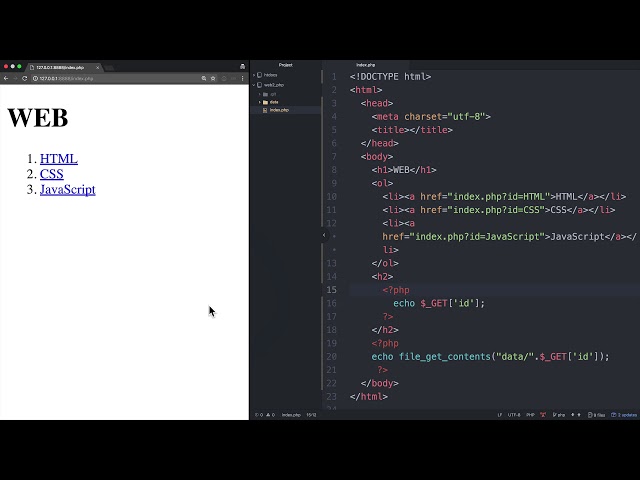
Task: Reload the index.php page
Action: pyautogui.click(x=24, y=78)
